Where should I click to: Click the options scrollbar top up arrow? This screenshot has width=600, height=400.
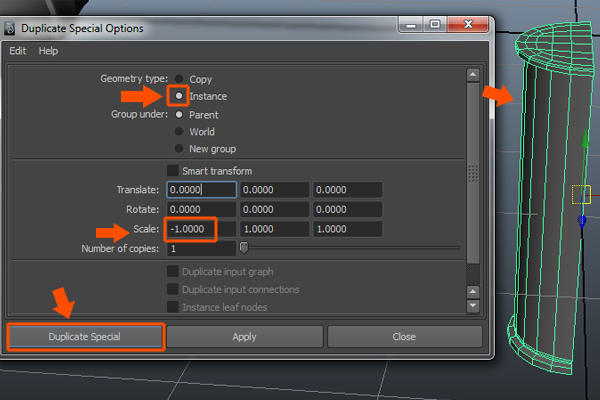pyautogui.click(x=473, y=75)
